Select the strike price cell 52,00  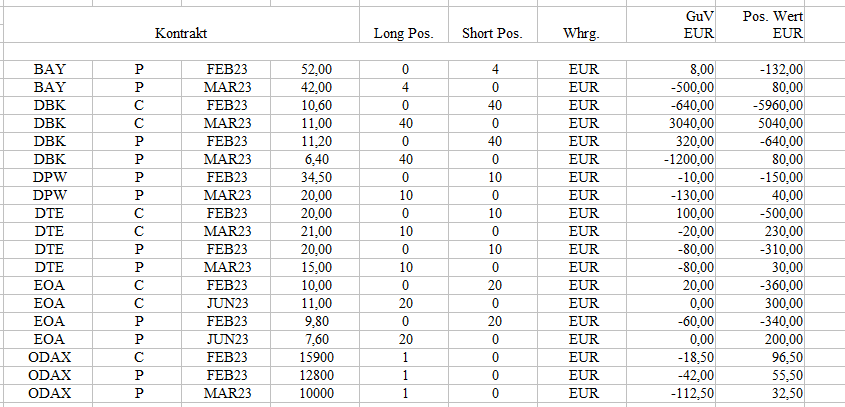point(316,70)
